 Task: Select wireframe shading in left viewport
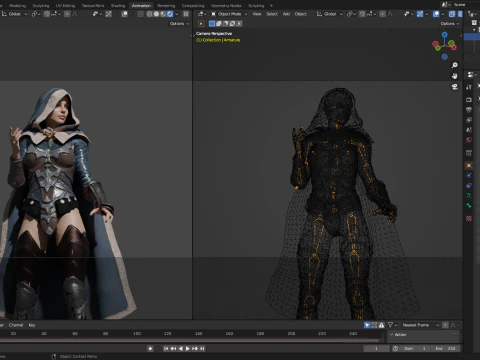[x=149, y=14]
